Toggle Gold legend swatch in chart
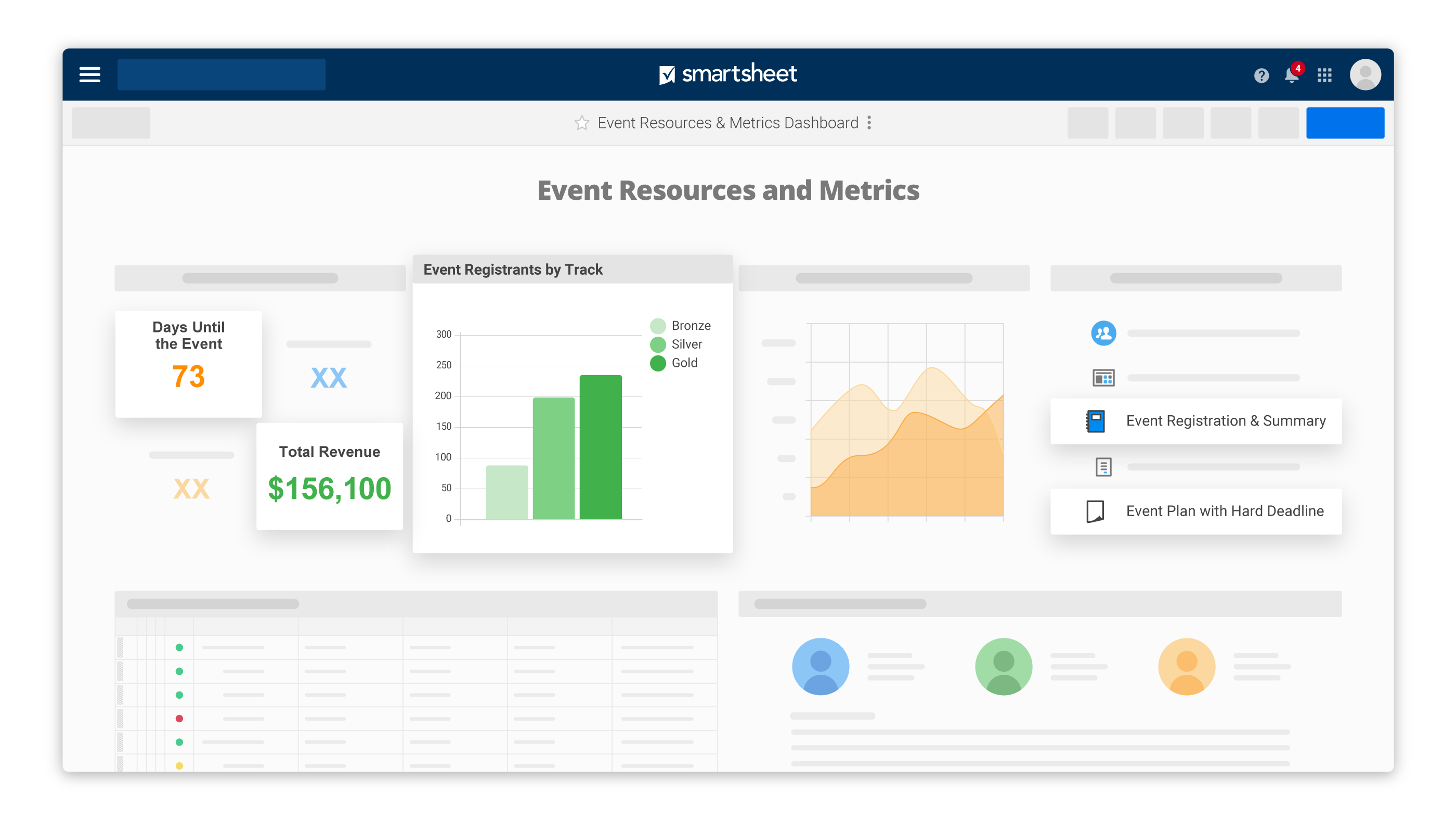1456x820 pixels. tap(658, 363)
